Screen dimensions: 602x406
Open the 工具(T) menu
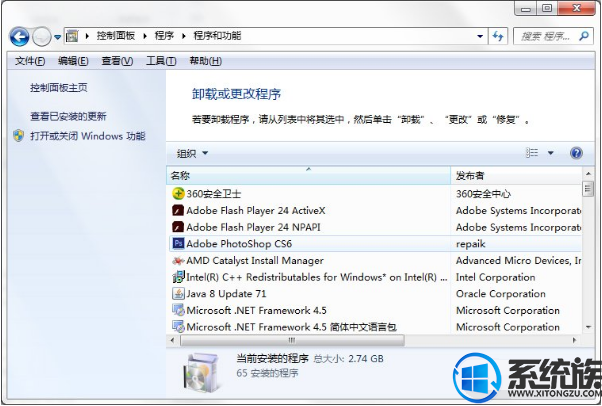point(161,61)
